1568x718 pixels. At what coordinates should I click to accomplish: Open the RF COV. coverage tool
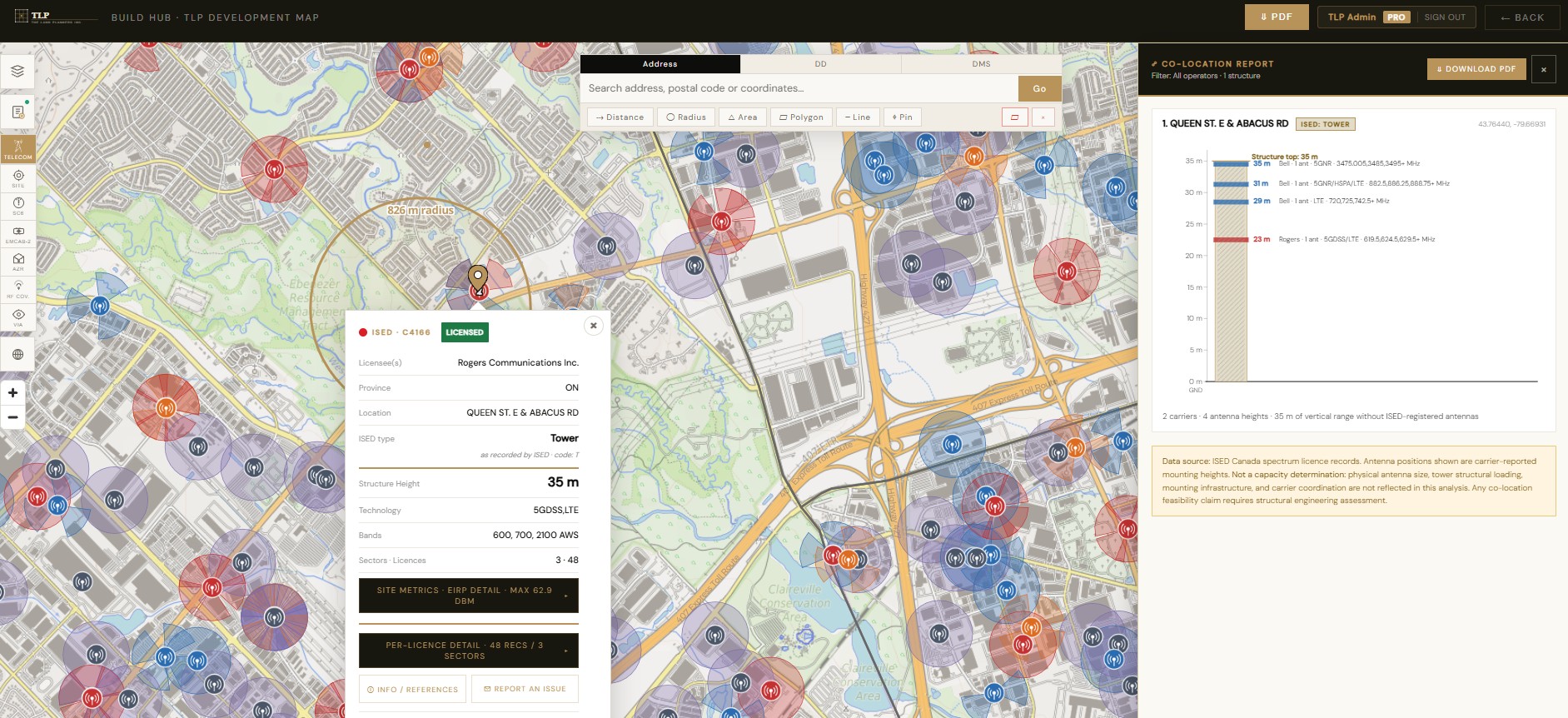pyautogui.click(x=17, y=289)
